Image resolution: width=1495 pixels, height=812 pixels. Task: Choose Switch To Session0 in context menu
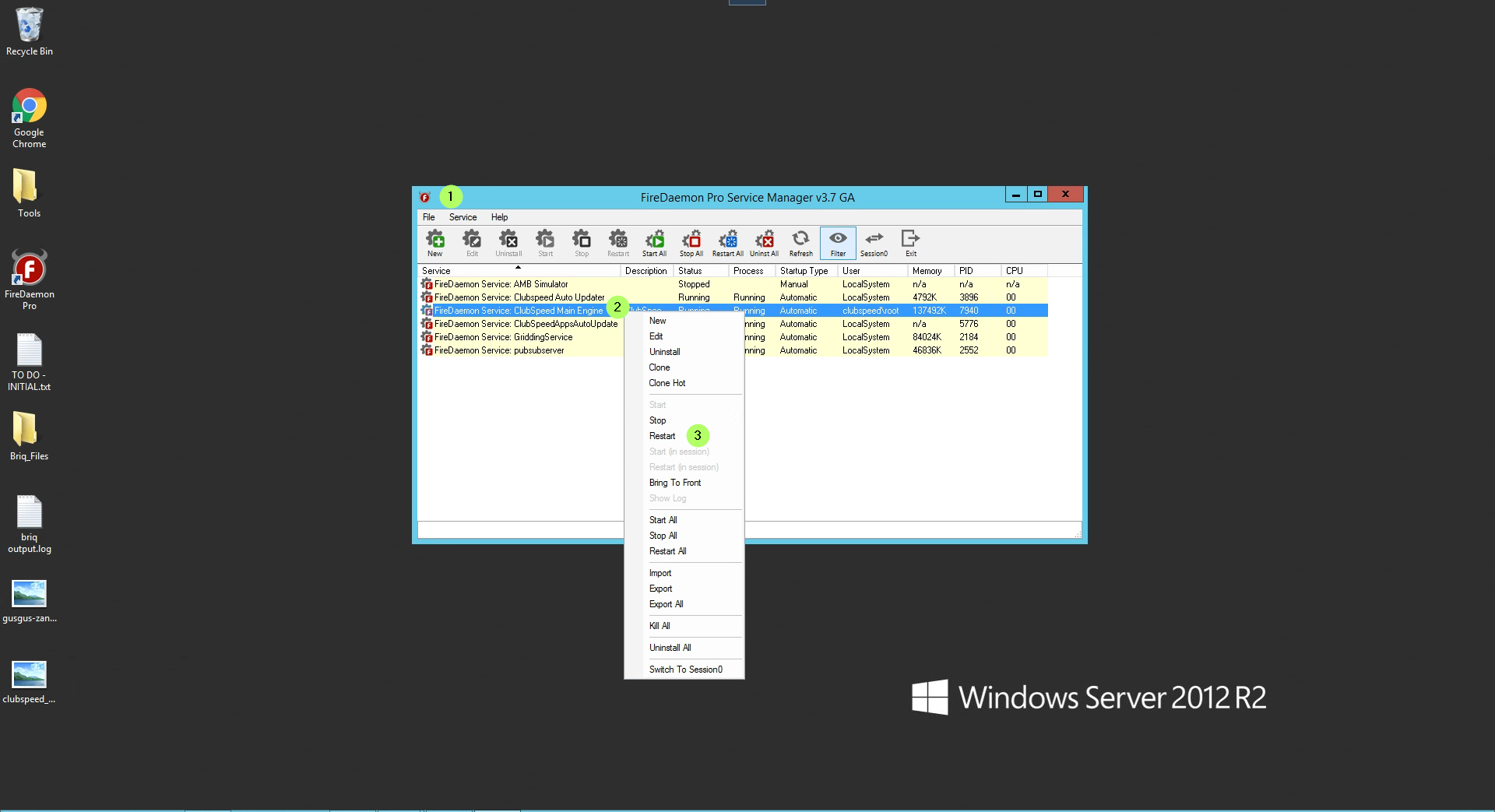pos(686,670)
